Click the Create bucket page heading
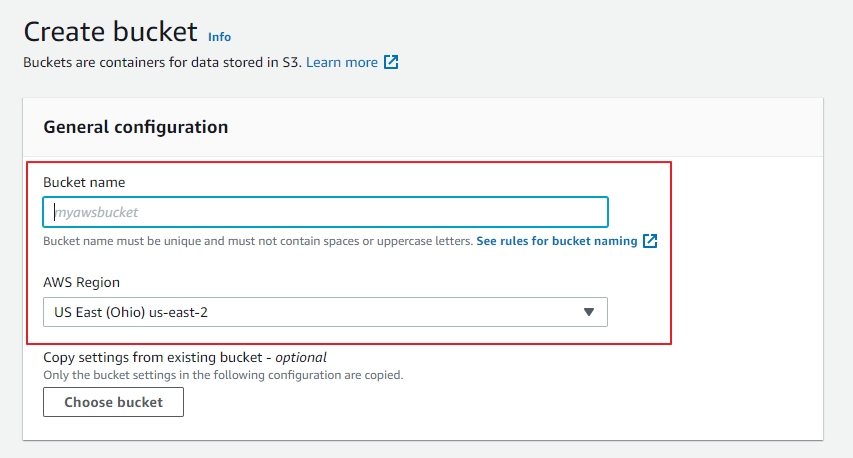853x458 pixels. click(110, 32)
